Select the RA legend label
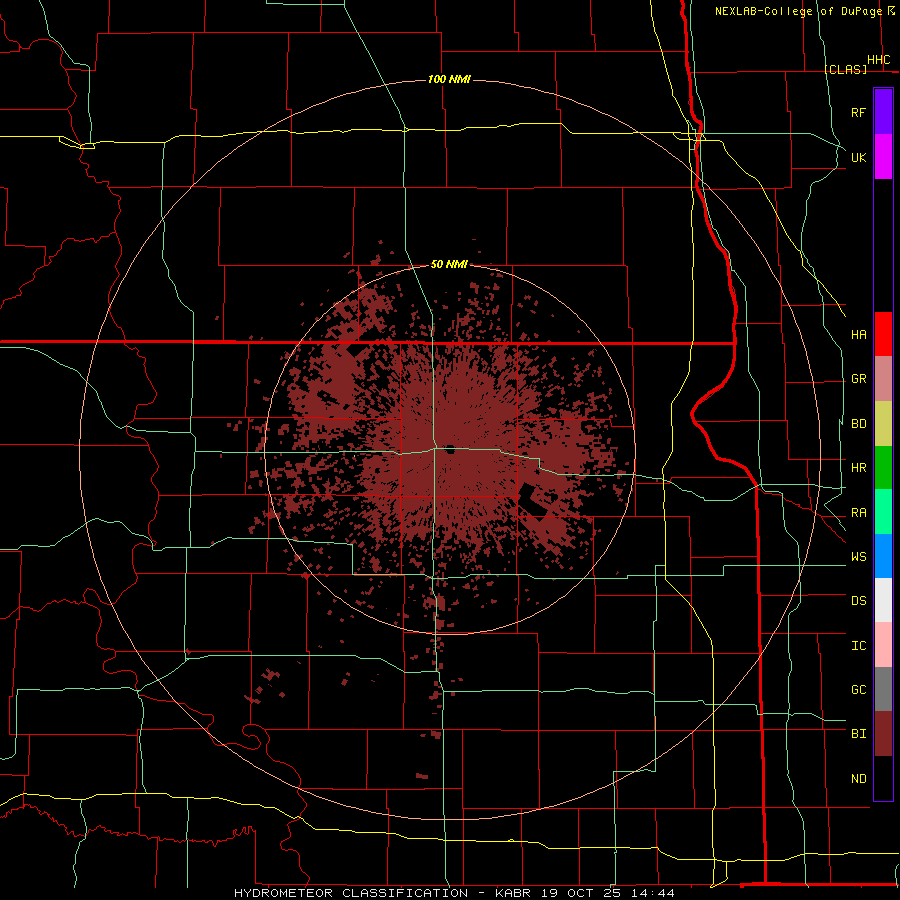Screen dimensions: 900x900 pyautogui.click(x=858, y=513)
